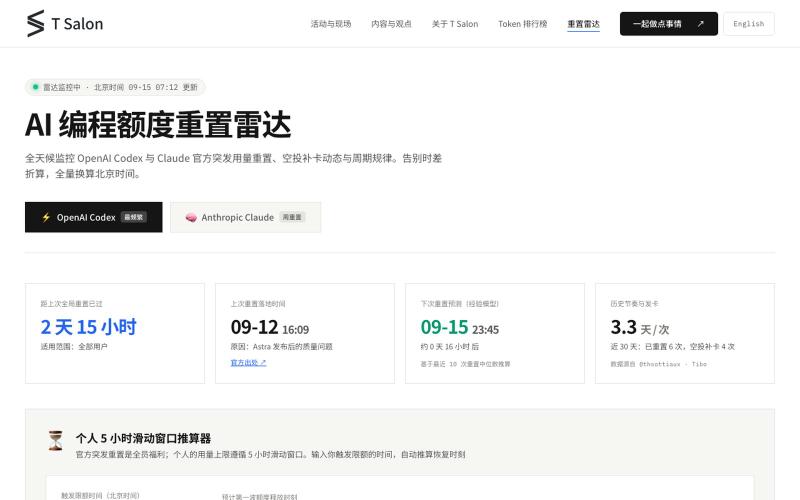Screen dimensions: 800x500
Task: Open 内容与观点 navigation item
Action: pyautogui.click(x=391, y=24)
